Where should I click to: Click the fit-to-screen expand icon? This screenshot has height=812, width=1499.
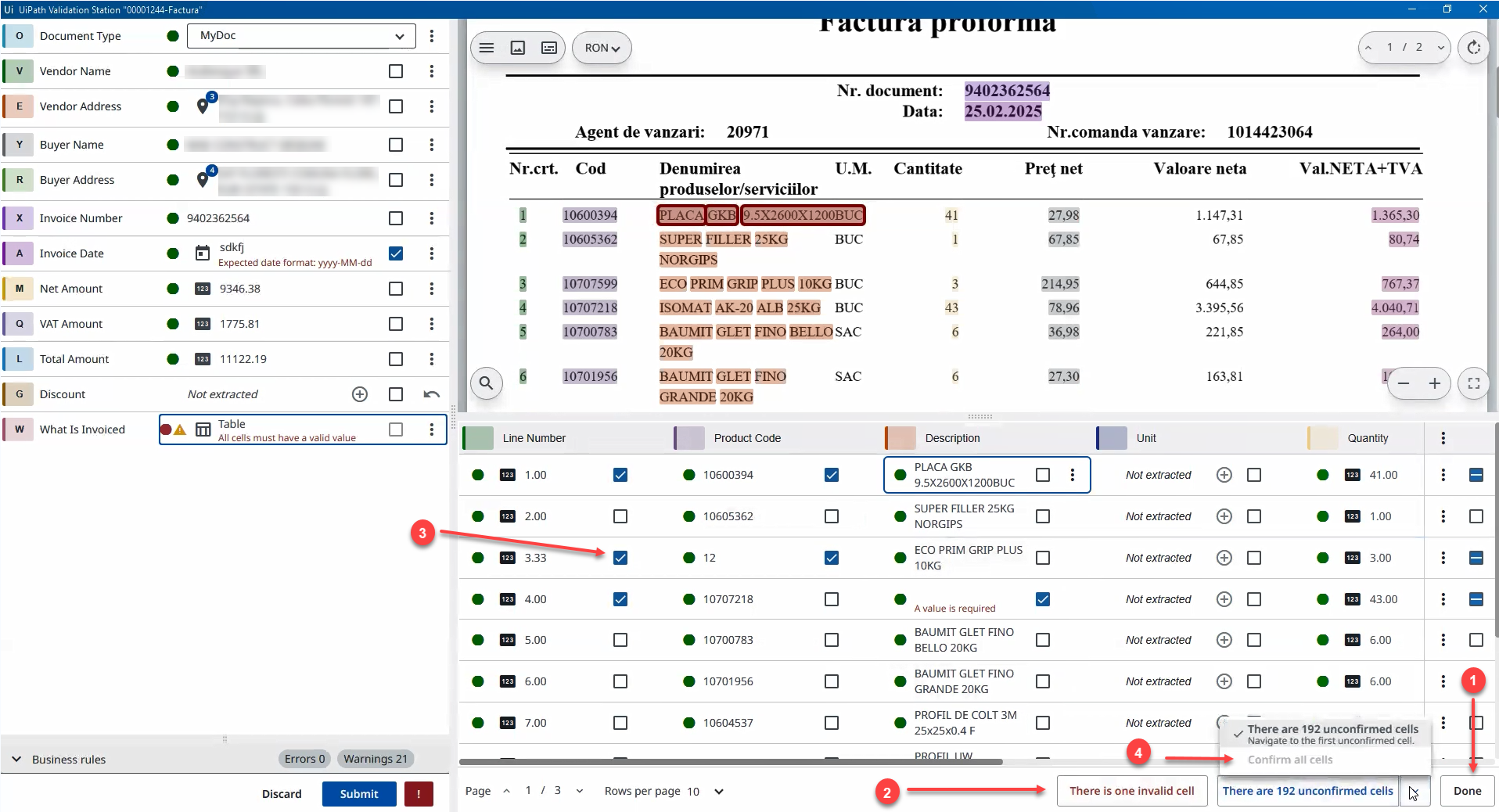point(1473,383)
